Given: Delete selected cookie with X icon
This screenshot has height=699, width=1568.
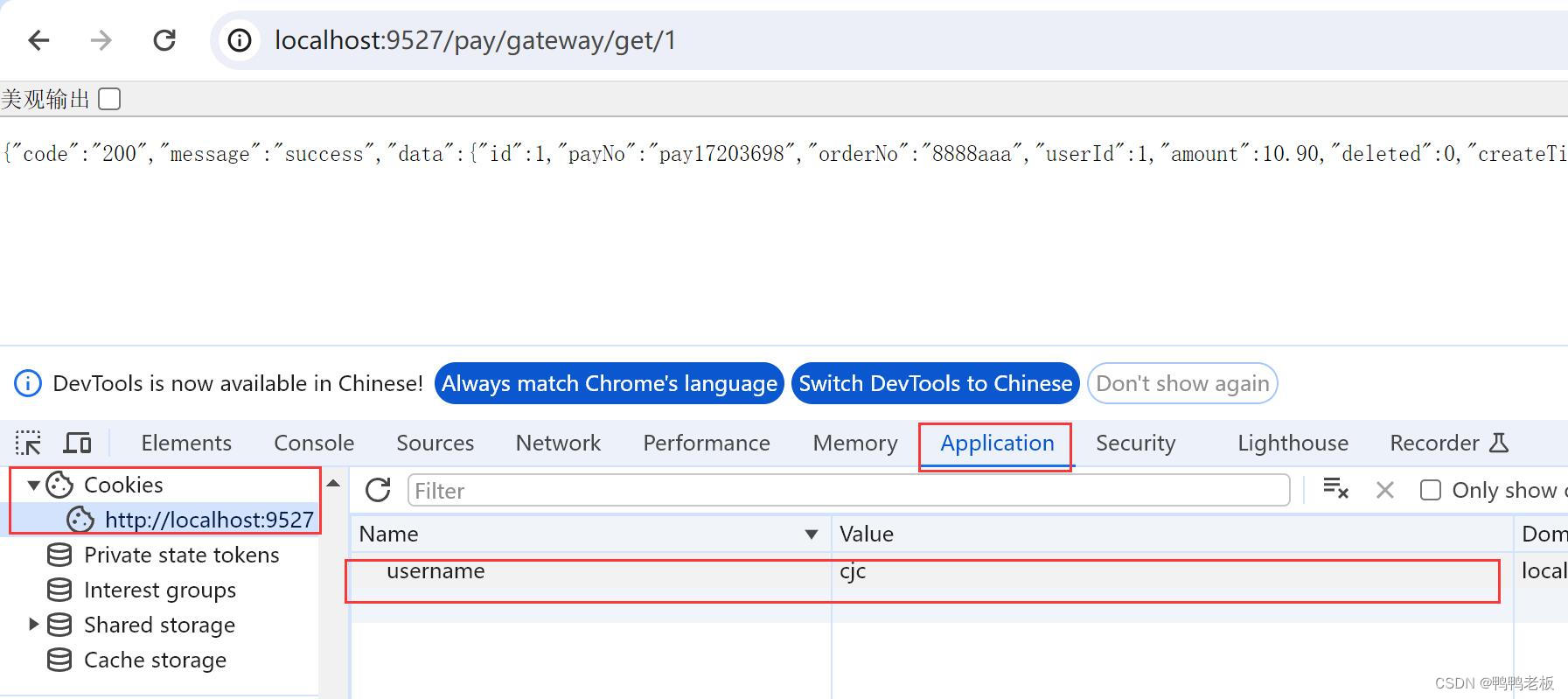Looking at the screenshot, I should (1385, 490).
